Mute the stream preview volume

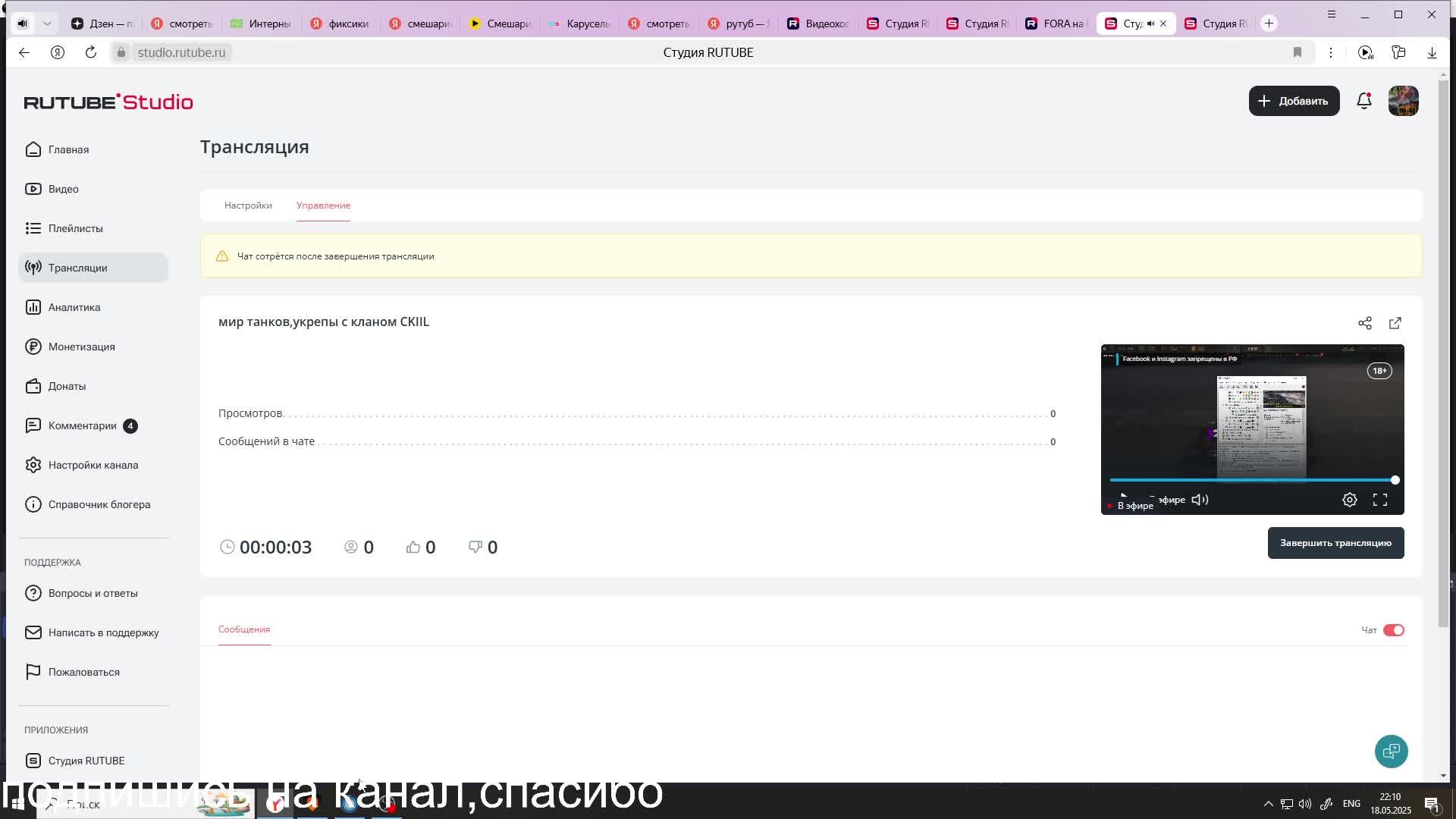click(1200, 500)
